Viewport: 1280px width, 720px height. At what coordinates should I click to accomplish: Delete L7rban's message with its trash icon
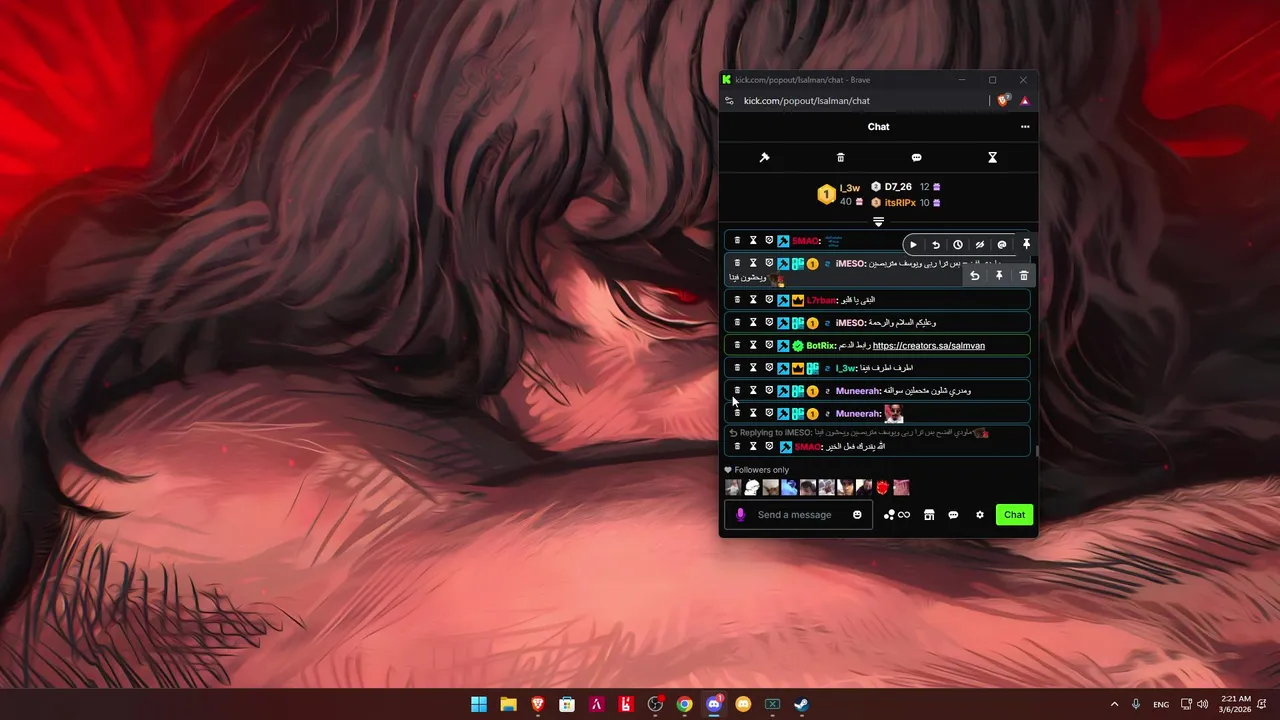coord(737,300)
